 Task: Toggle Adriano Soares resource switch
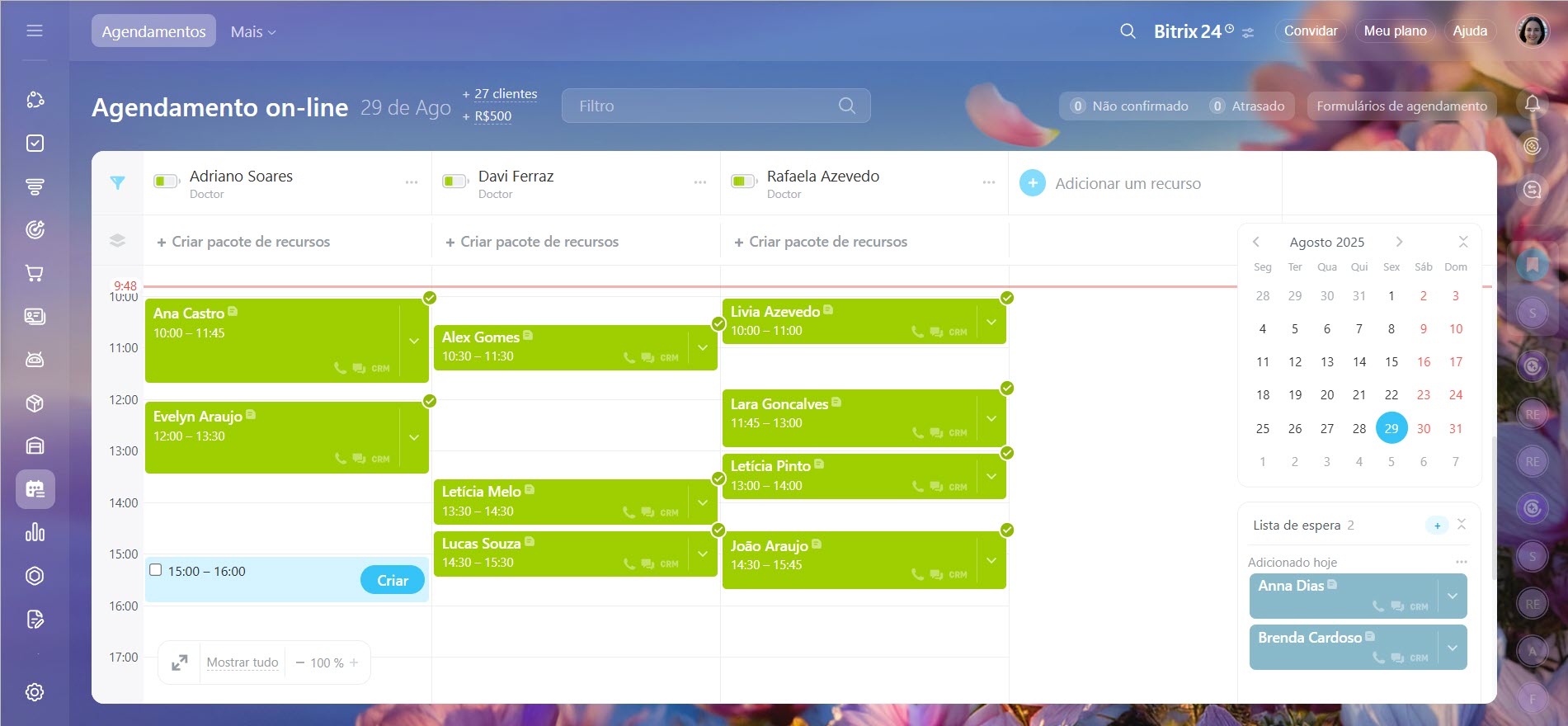click(166, 181)
